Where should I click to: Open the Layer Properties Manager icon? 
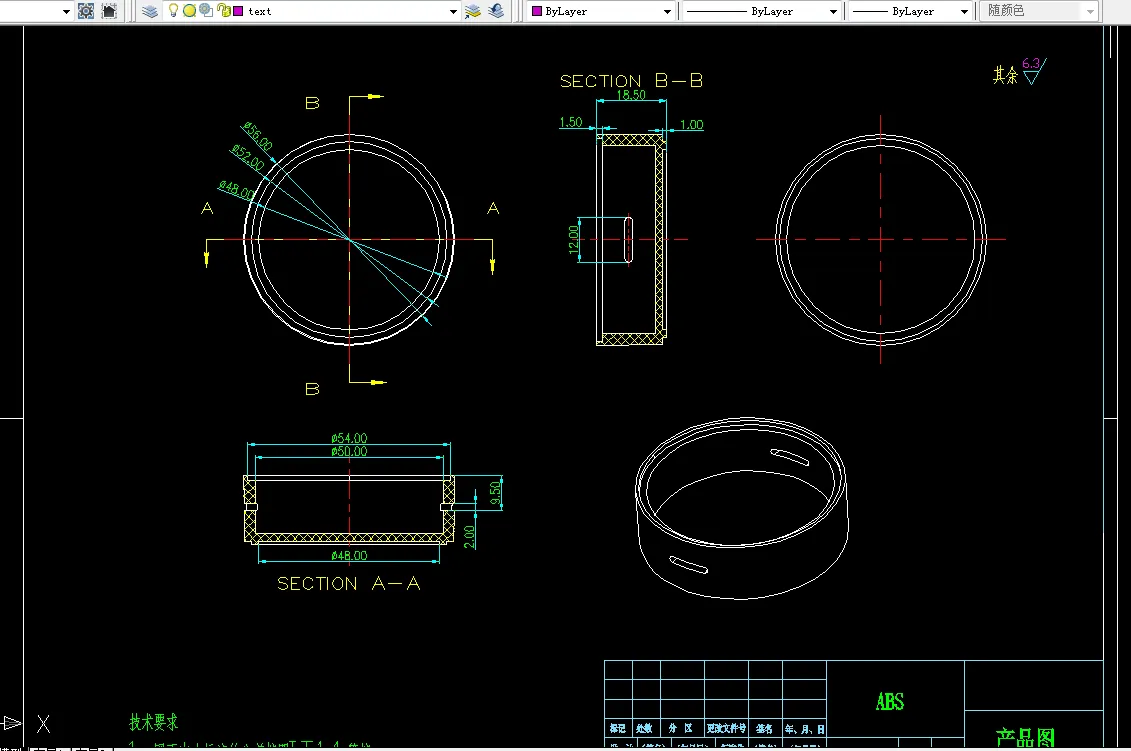click(150, 11)
